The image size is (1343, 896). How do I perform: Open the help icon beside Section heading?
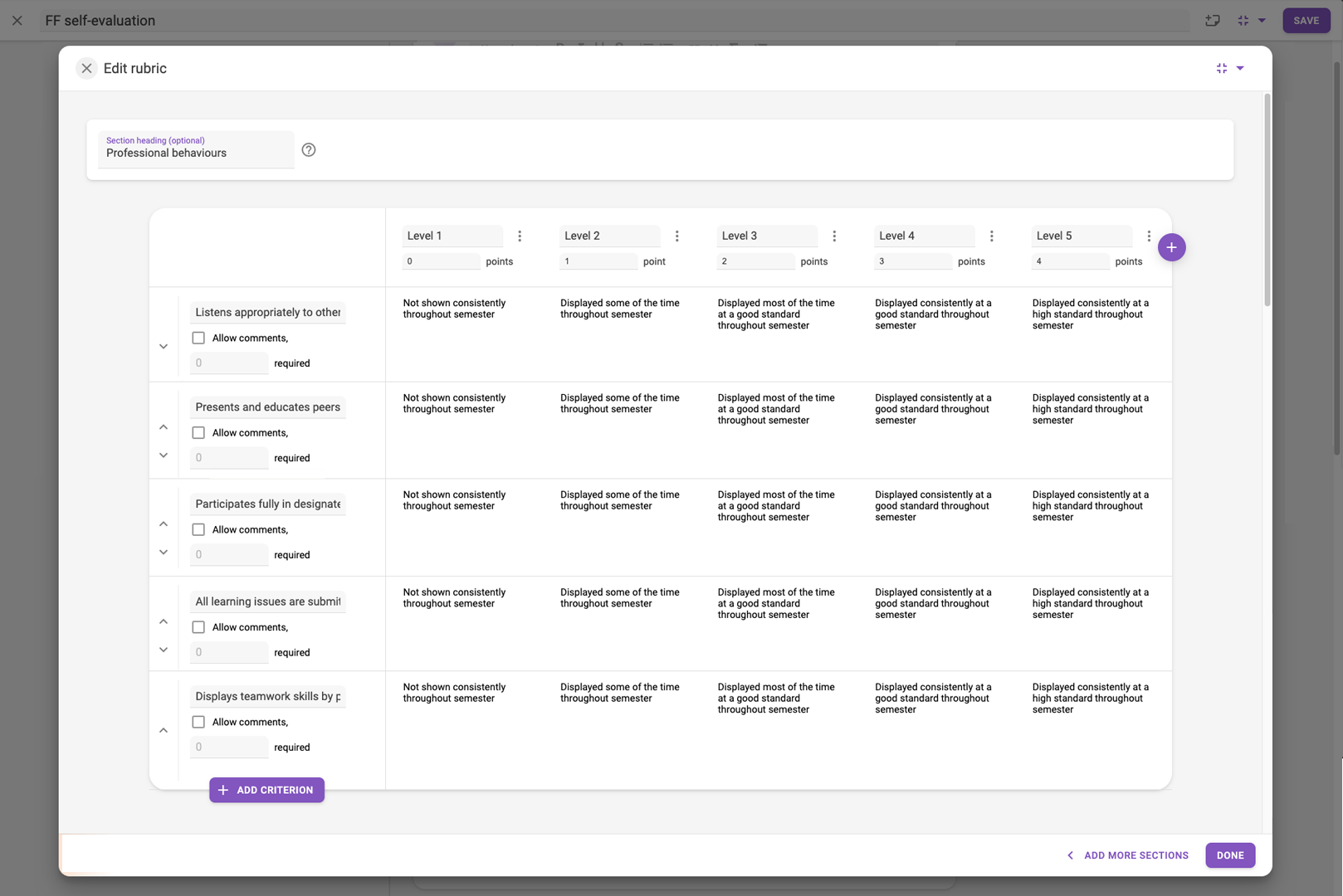pyautogui.click(x=309, y=149)
